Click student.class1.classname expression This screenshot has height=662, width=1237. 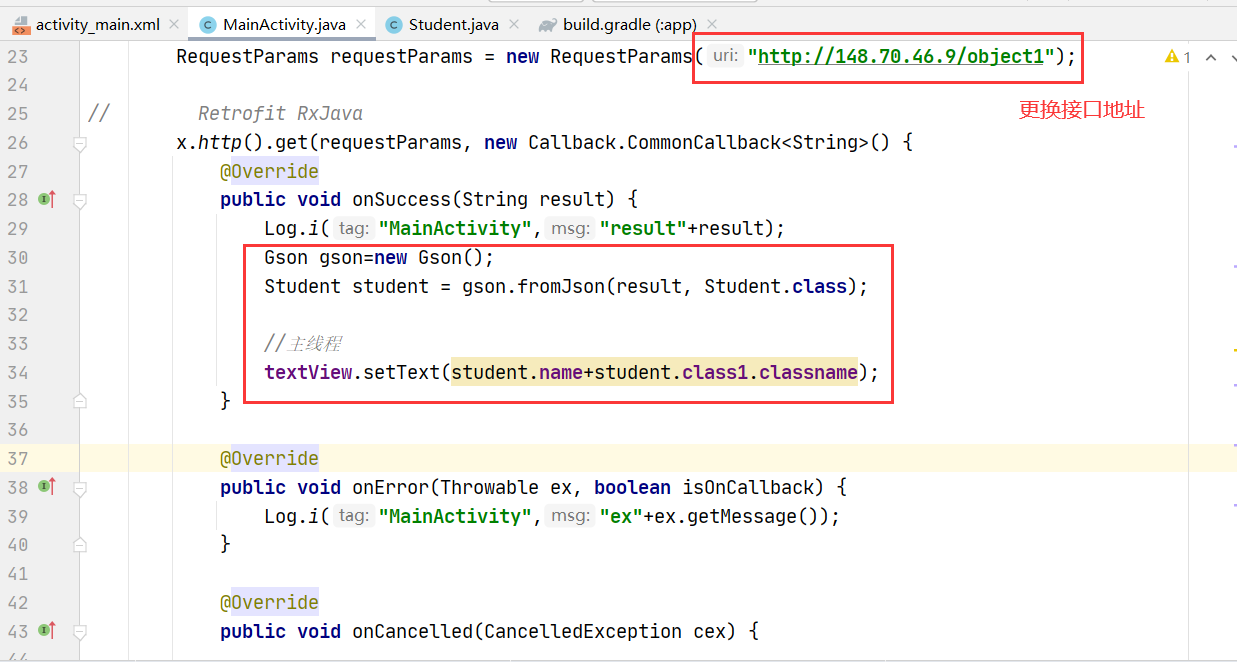coord(726,373)
